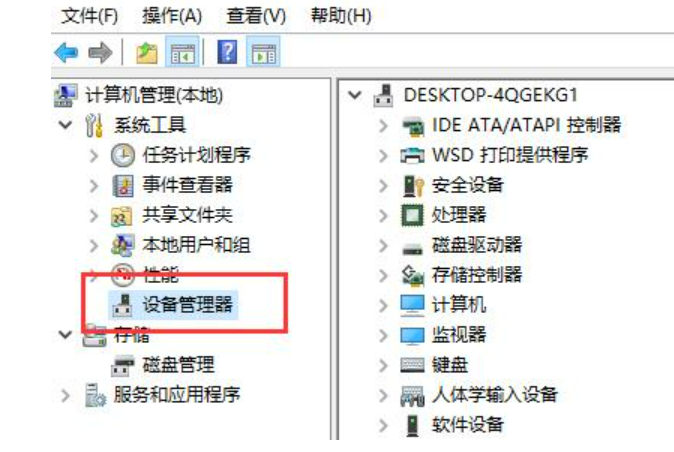Click the 处理器 chip icon
The width and height of the screenshot is (674, 452).
click(x=413, y=215)
